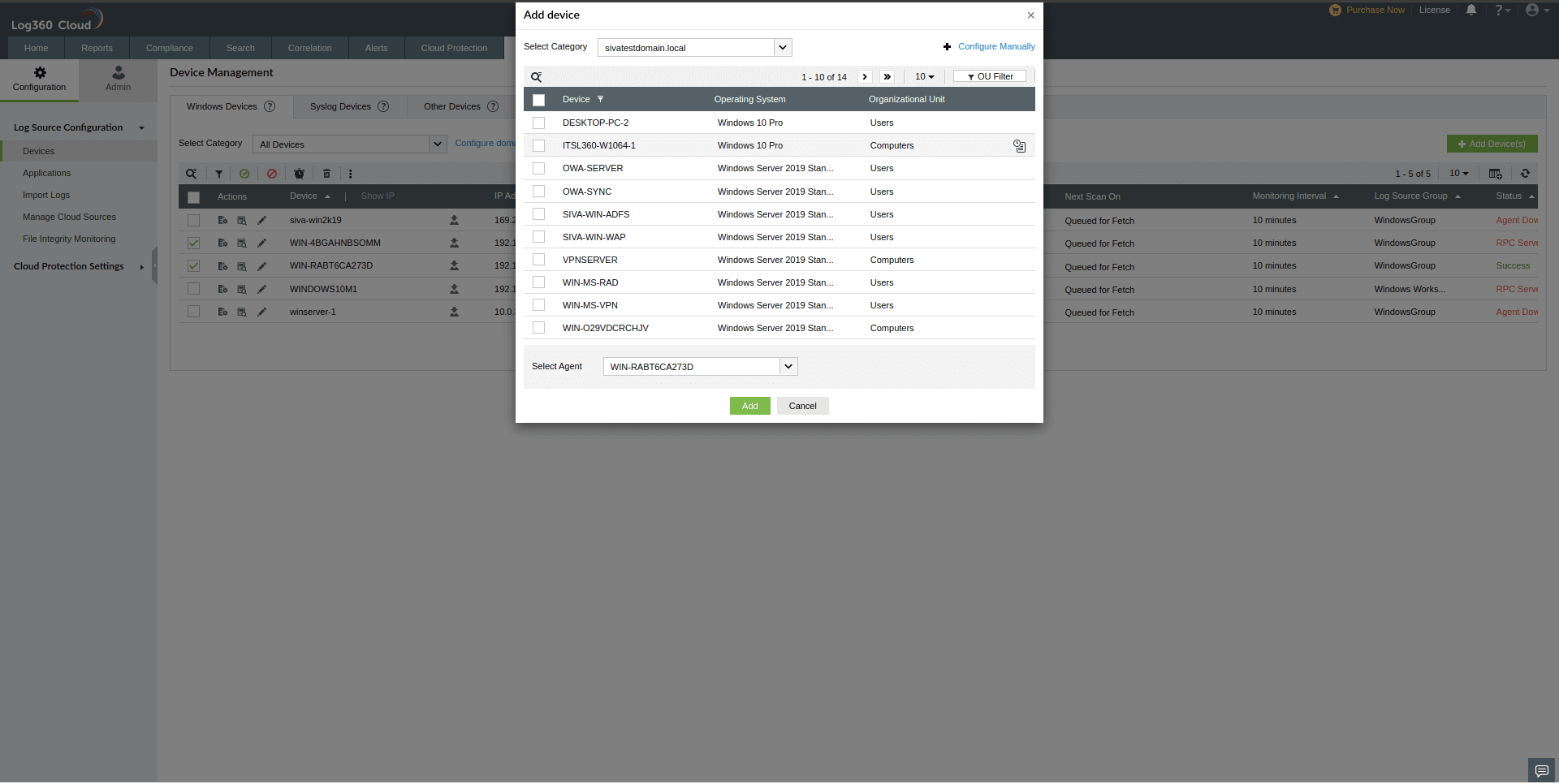The image size is (1559, 784).
Task: Open the Select Agent dropdown
Action: pyautogui.click(x=700, y=367)
